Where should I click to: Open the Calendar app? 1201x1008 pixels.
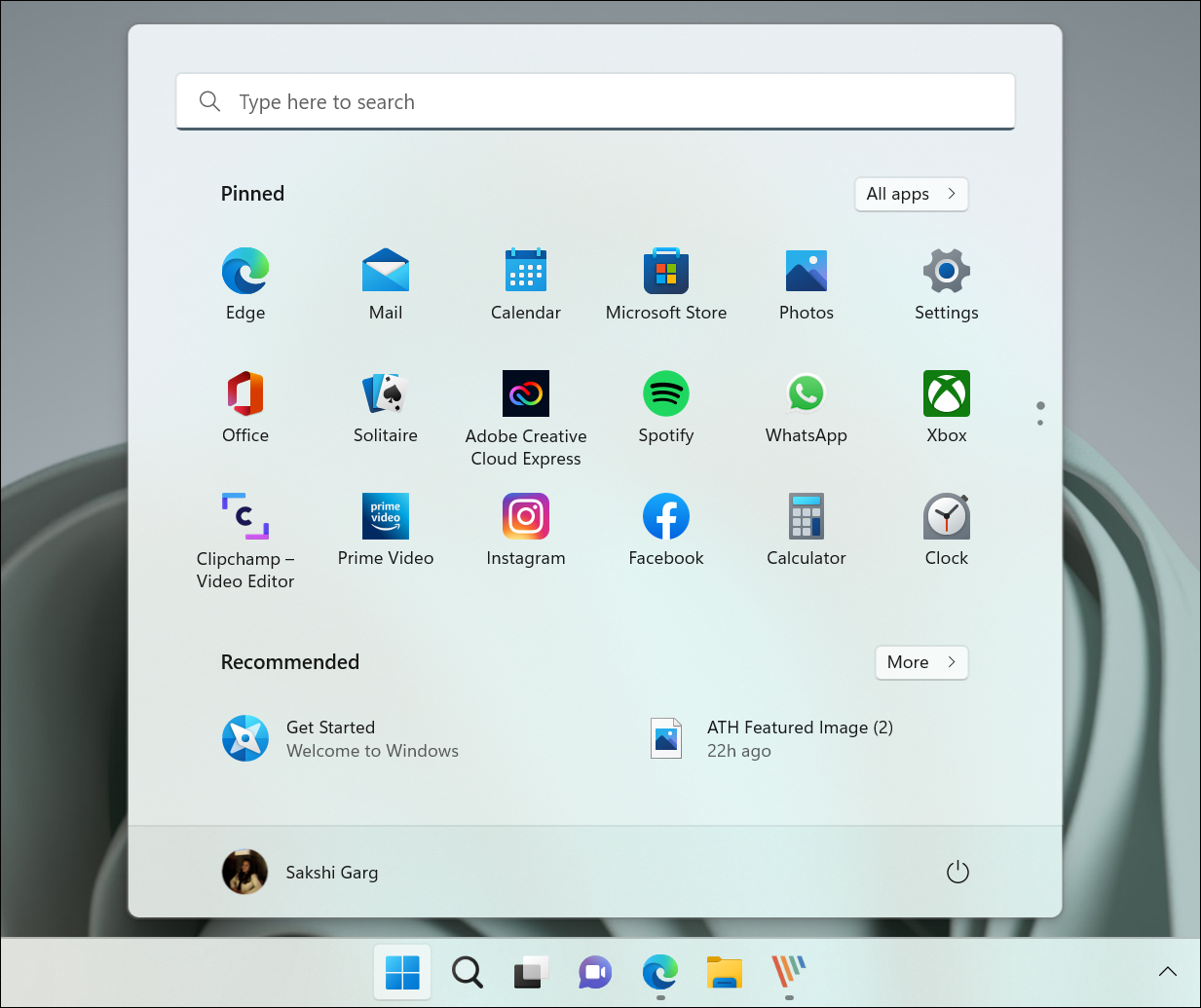(x=526, y=283)
